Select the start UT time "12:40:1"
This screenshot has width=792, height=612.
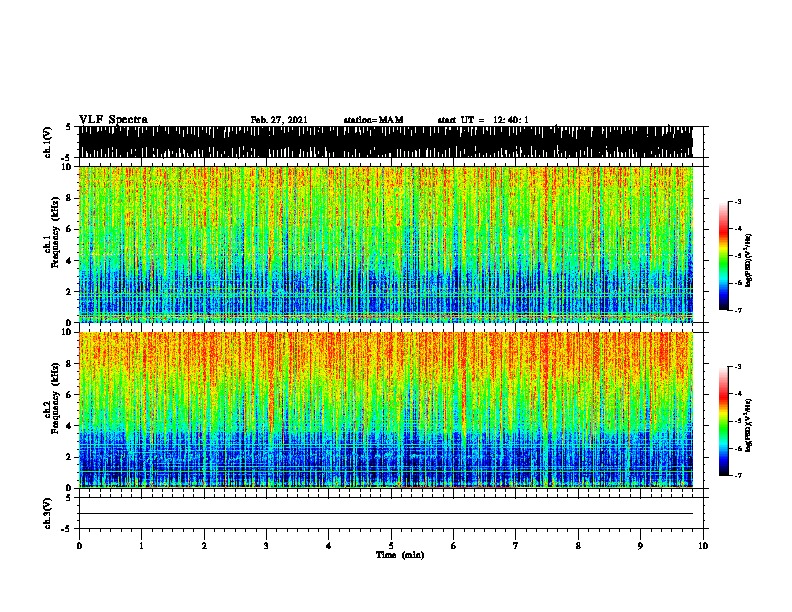pyautogui.click(x=511, y=120)
